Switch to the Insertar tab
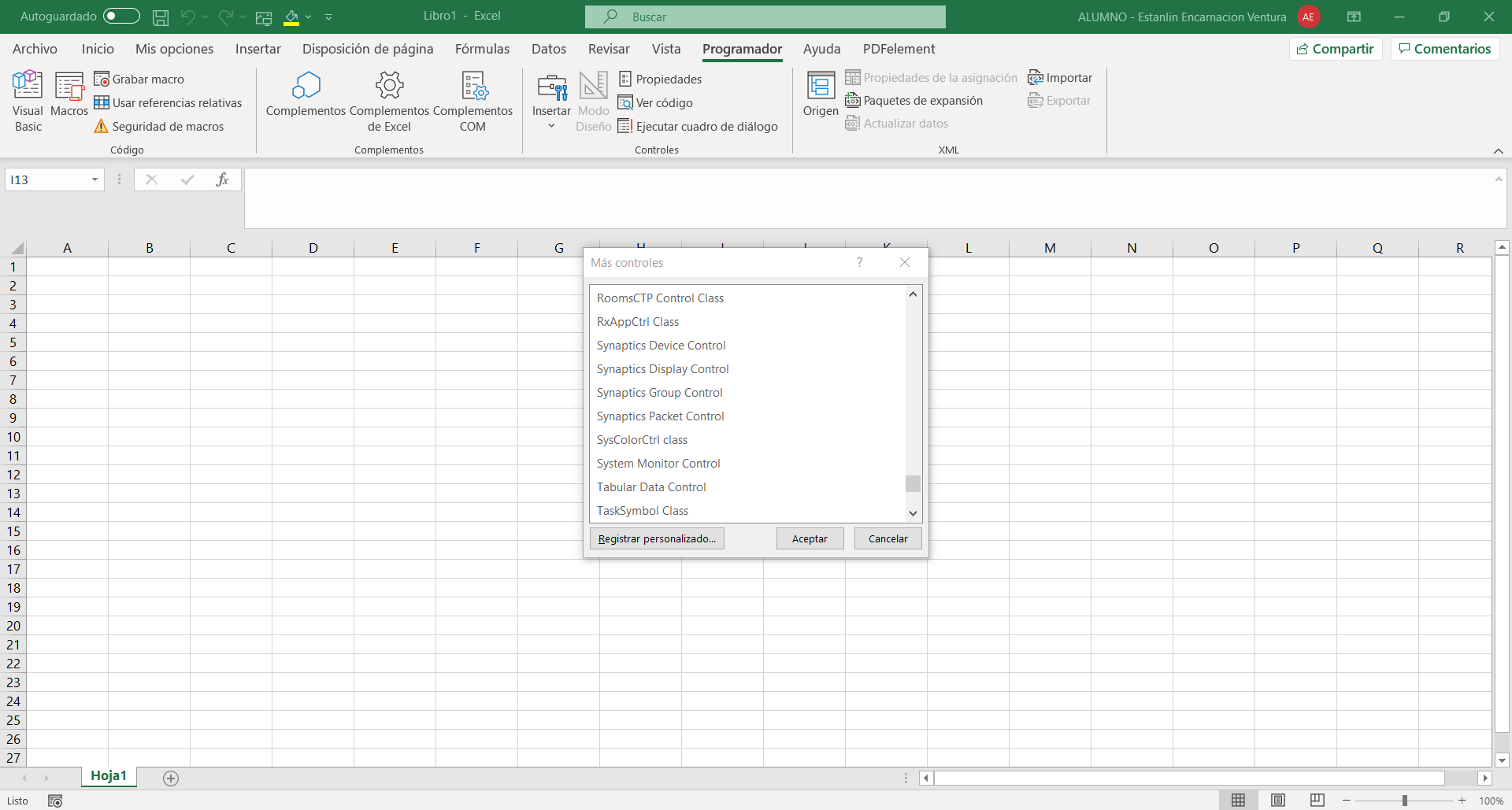 258,49
